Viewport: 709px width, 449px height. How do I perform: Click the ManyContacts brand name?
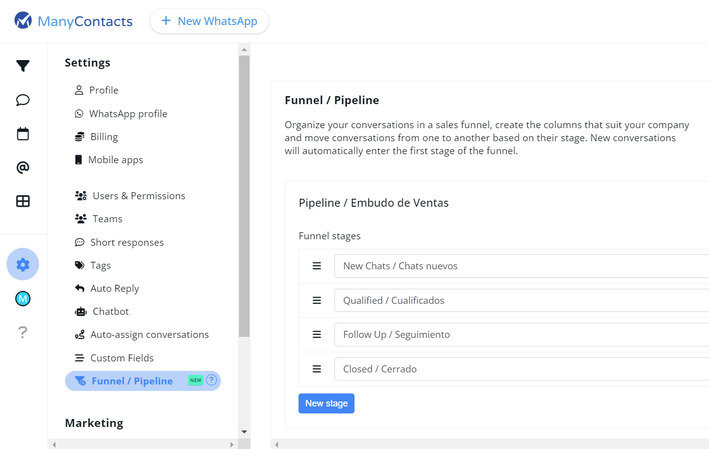pos(85,21)
